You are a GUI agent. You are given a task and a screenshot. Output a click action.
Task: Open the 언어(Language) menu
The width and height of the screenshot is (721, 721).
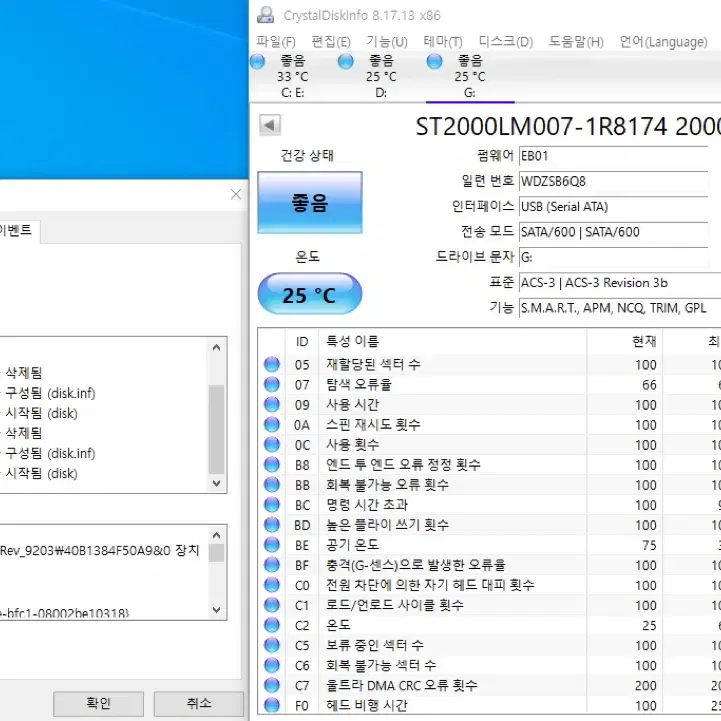[663, 42]
